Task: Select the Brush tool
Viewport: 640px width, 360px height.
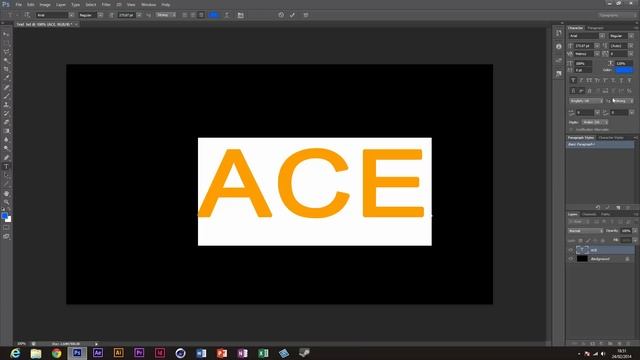Action: 6,96
